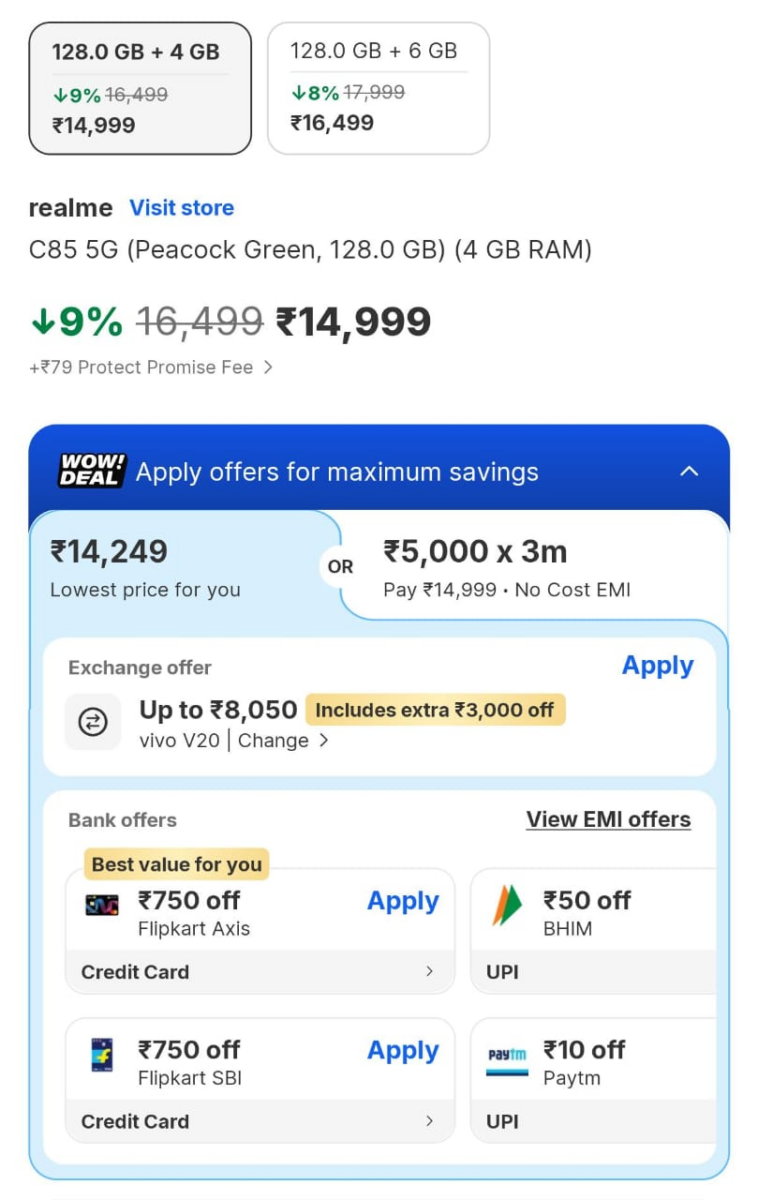
Task: Apply the Flipkart SBI ₹750 off offer
Action: click(403, 1051)
